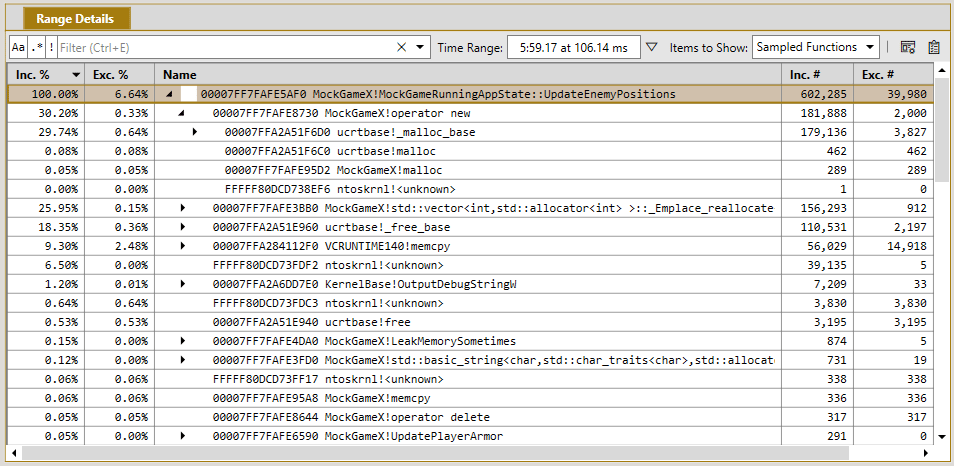Select the UpdateEnemyPositions function row
This screenshot has width=954, height=466.
[470, 94]
